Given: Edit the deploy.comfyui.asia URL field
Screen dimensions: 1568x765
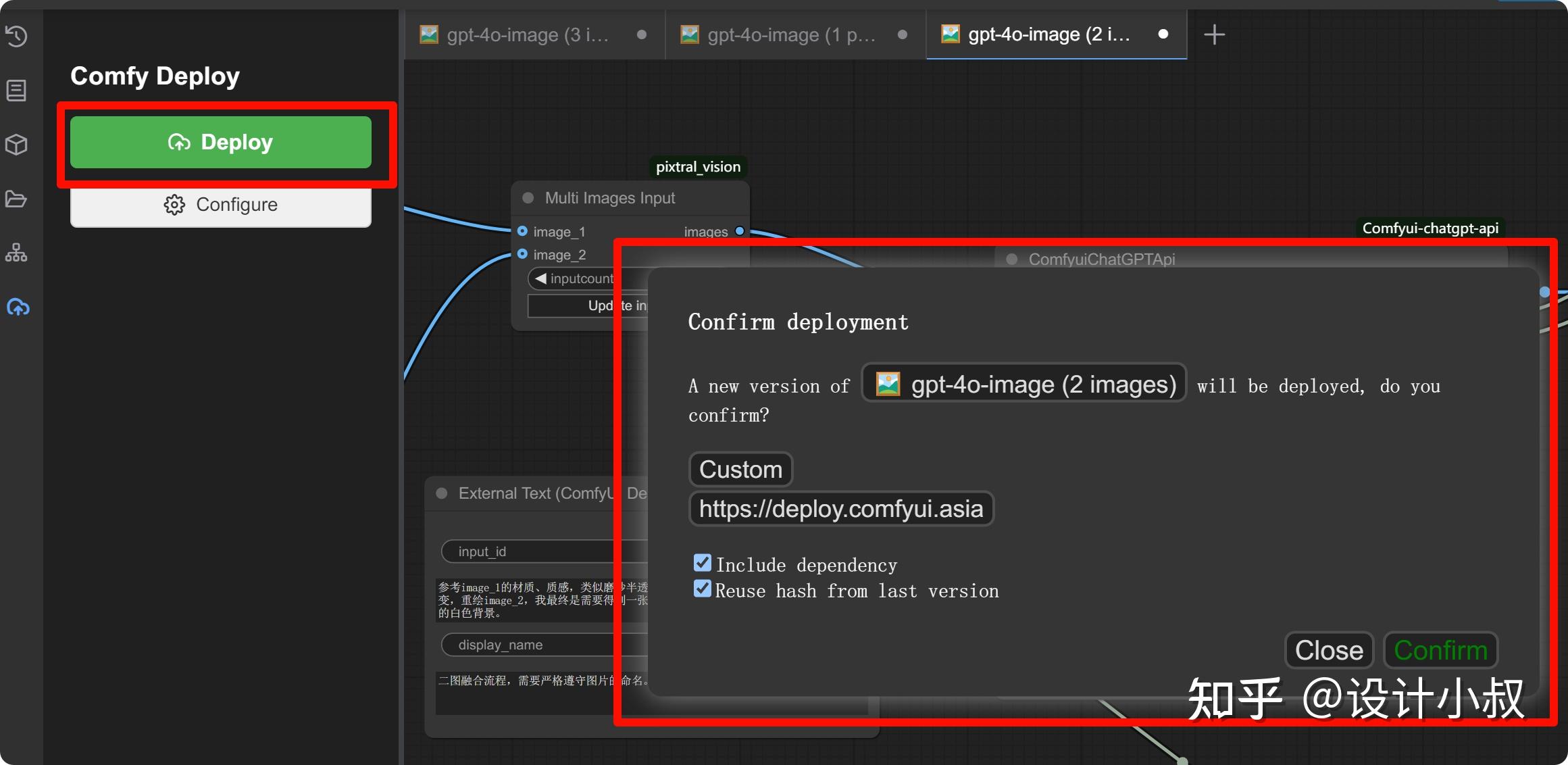Looking at the screenshot, I should pos(840,508).
